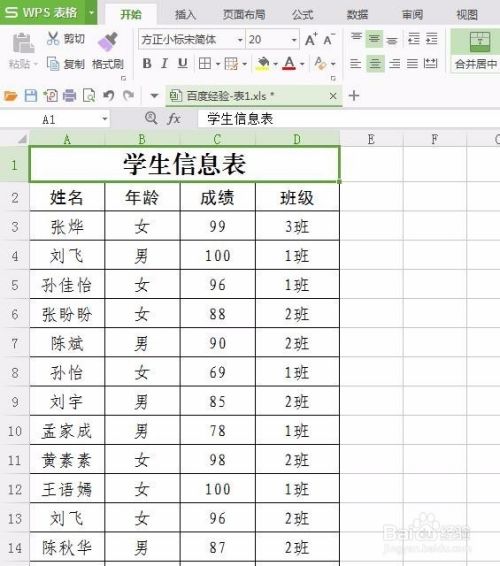
Task: Toggle Bold formatting
Action: 147,64
